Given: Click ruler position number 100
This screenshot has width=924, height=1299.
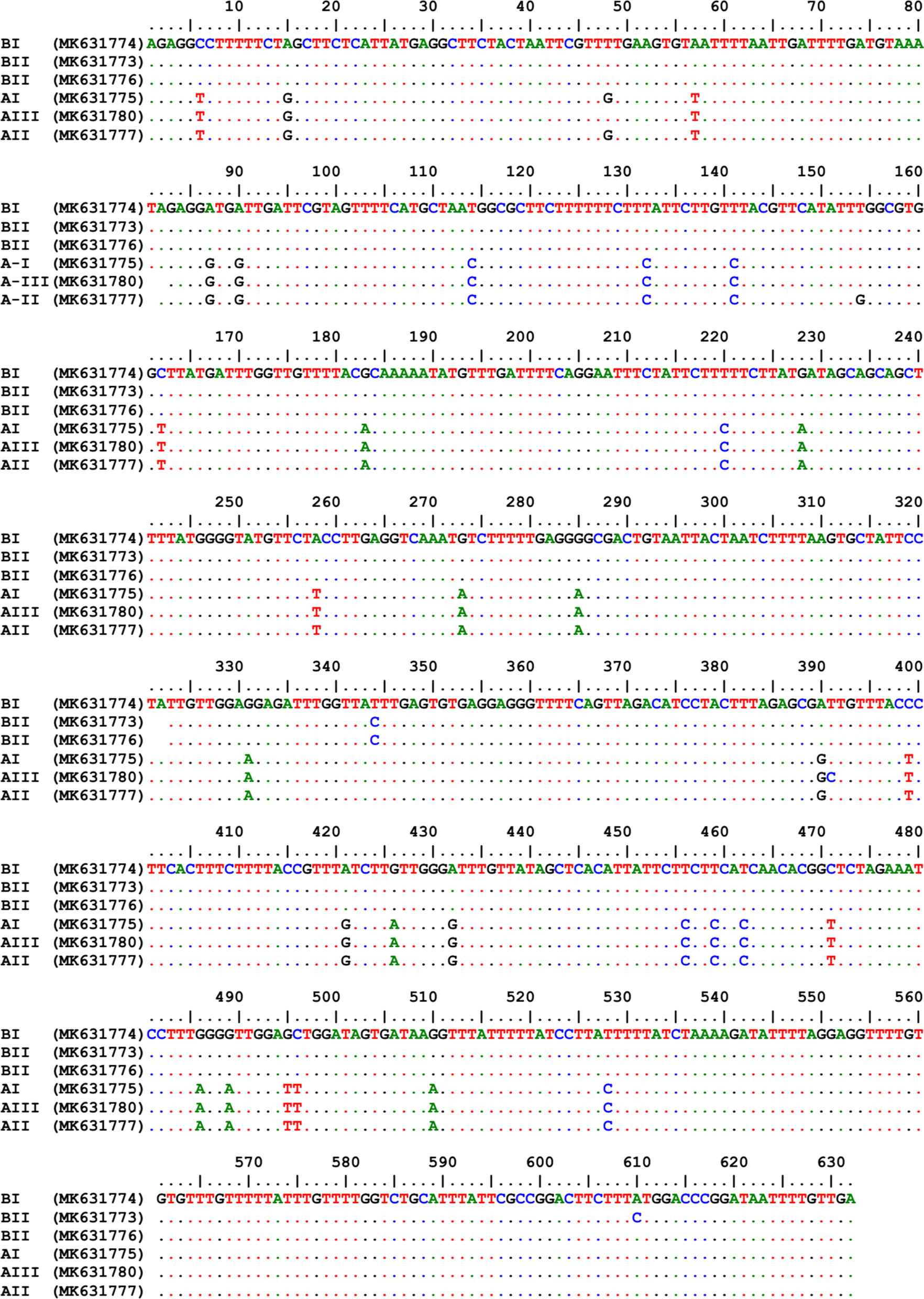Looking at the screenshot, I should (x=326, y=171).
